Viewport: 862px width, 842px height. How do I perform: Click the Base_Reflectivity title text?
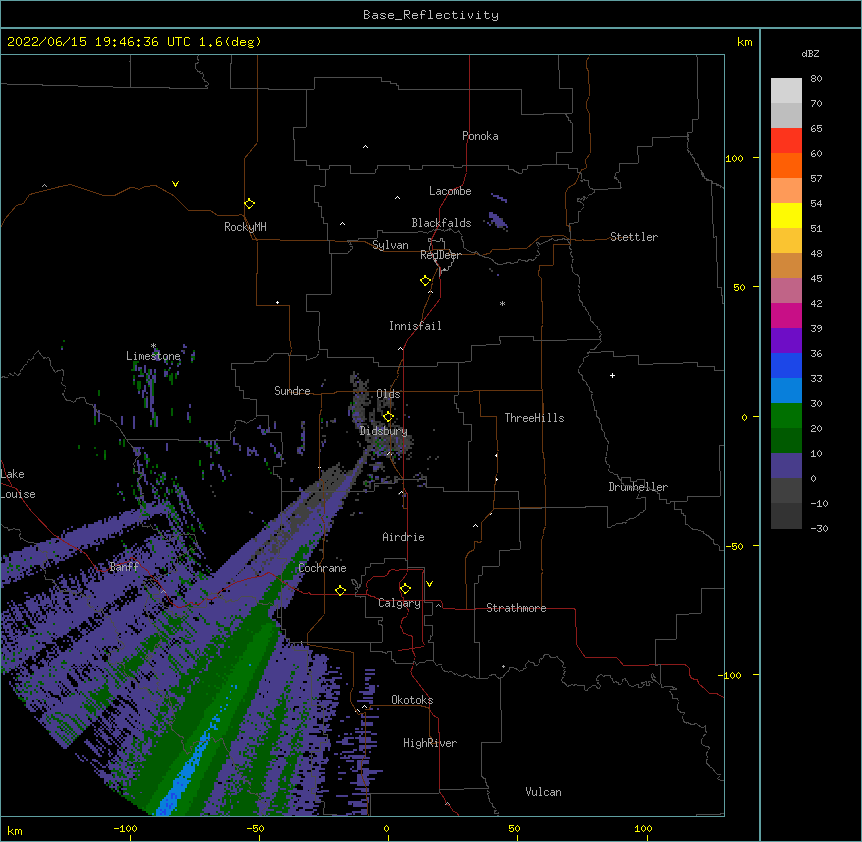(x=430, y=15)
